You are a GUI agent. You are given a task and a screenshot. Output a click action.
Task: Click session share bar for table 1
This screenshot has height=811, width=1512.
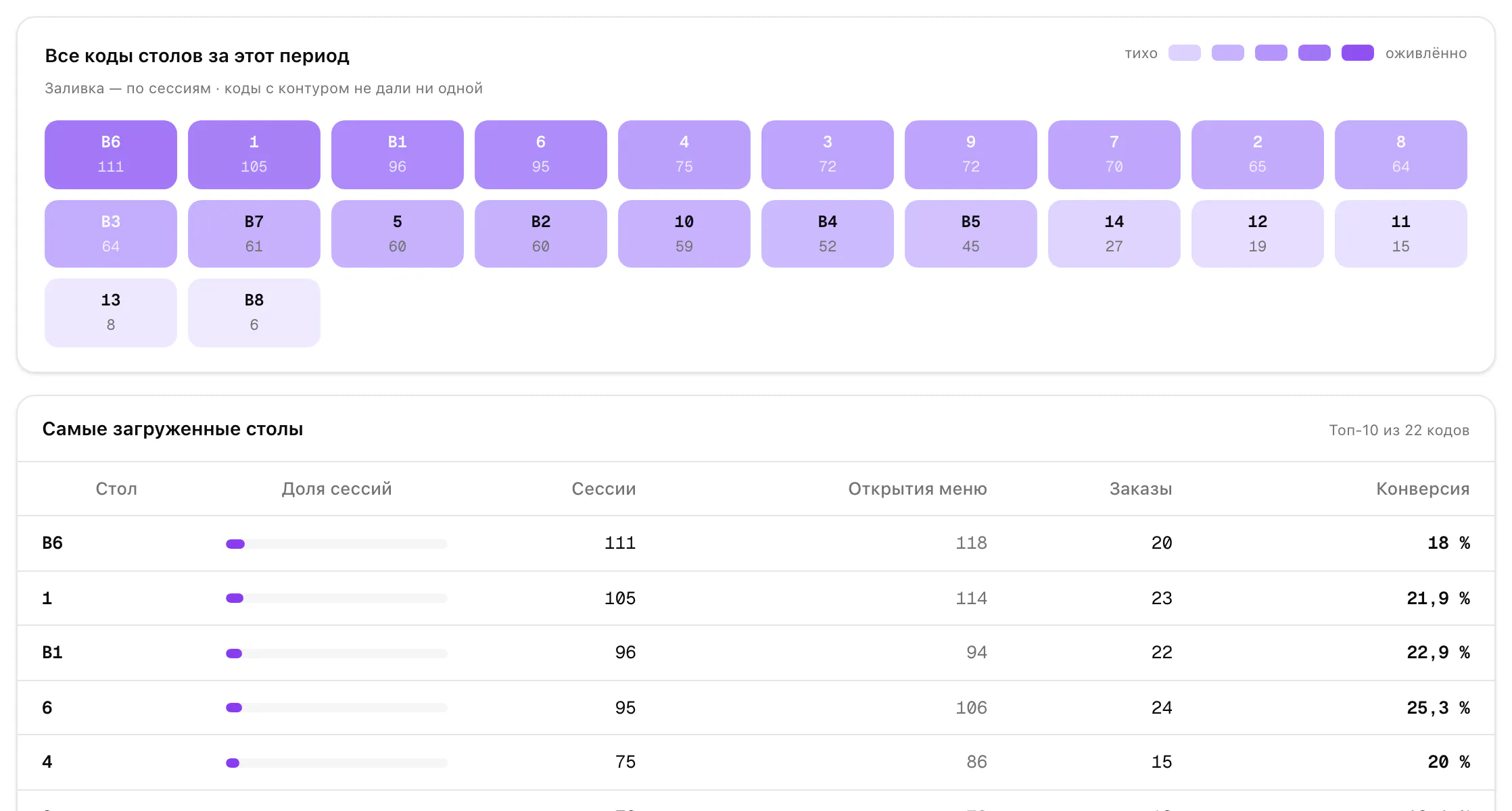[x=337, y=598]
